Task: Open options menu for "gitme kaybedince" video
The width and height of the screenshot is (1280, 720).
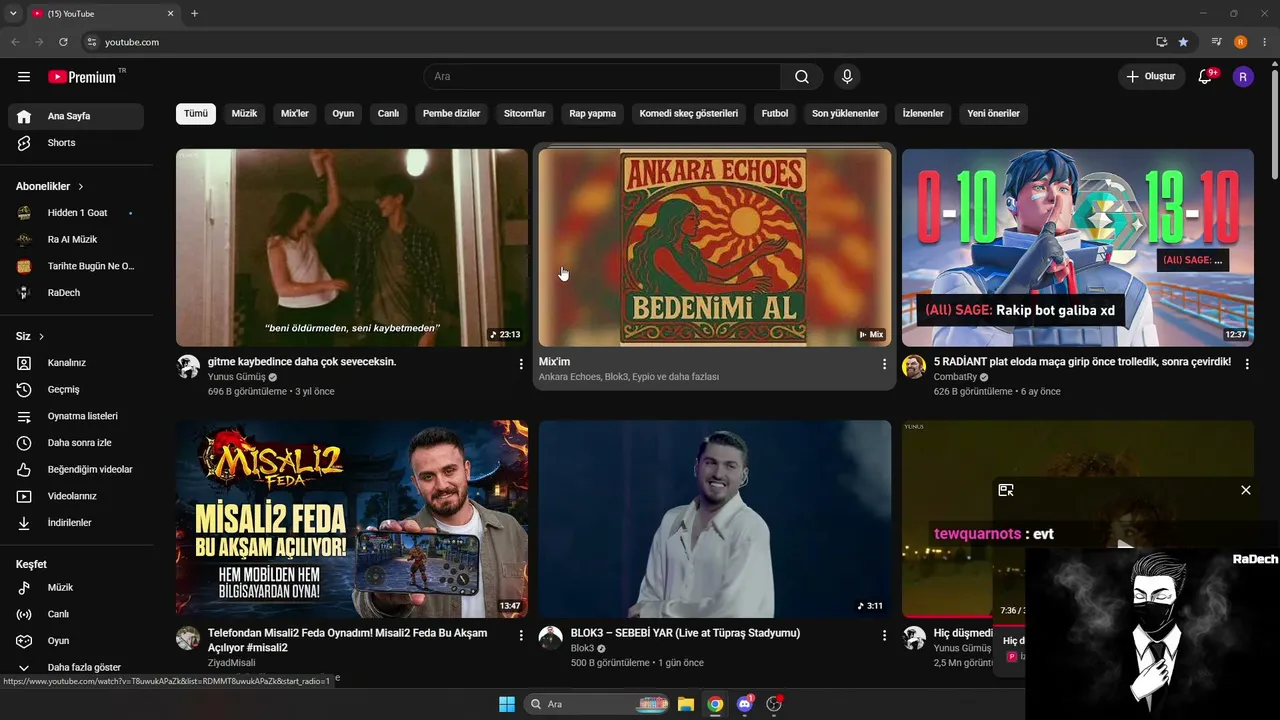Action: (x=521, y=365)
